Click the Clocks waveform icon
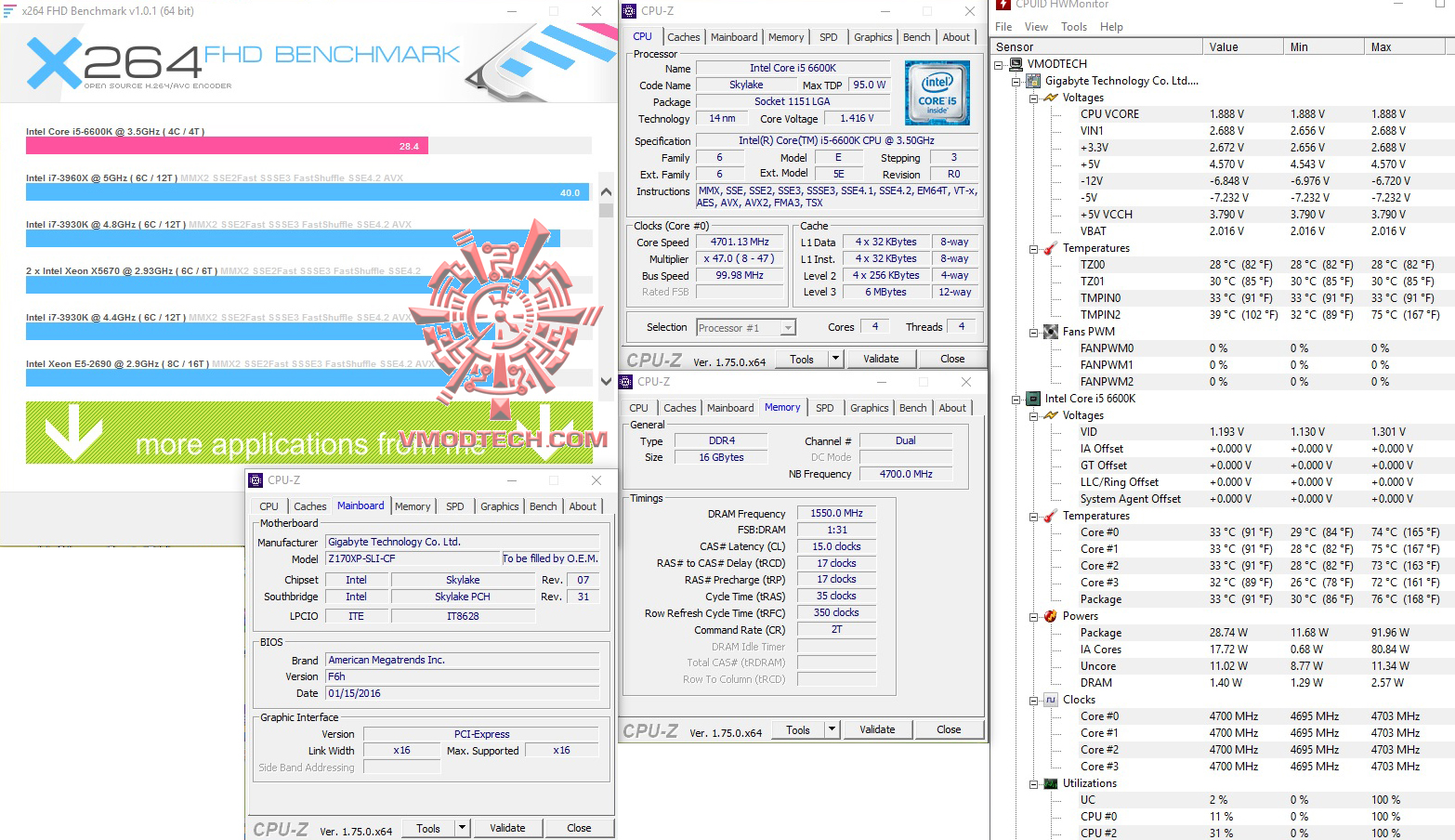Screen dimensions: 1455x840 point(1051,700)
